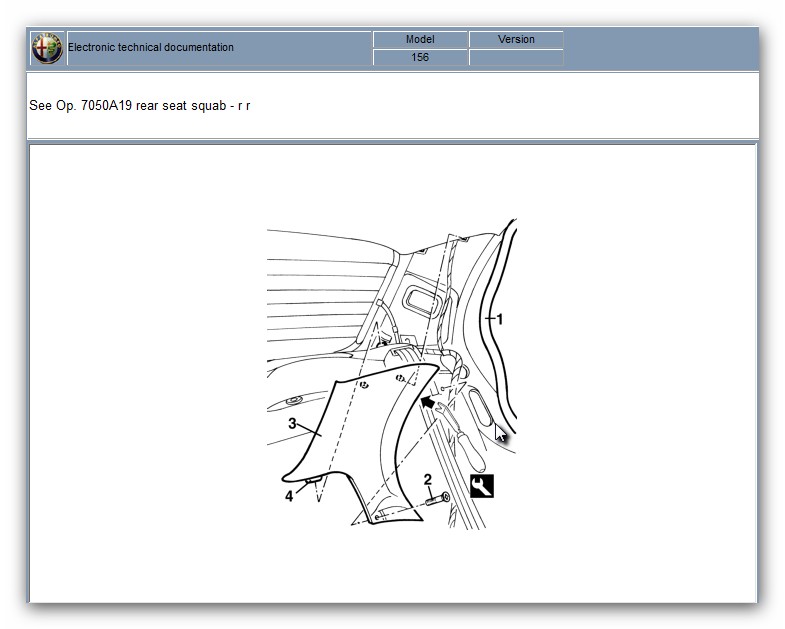
Task: Click the Alfa Romeo logo icon
Action: coord(47,48)
